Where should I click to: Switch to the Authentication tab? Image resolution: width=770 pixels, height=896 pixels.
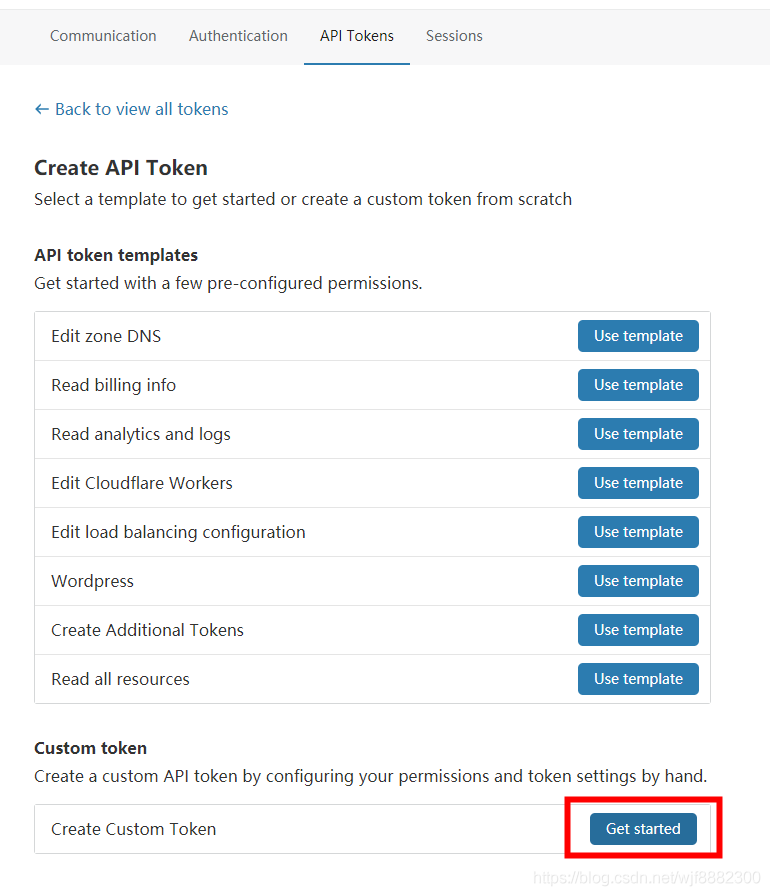238,36
